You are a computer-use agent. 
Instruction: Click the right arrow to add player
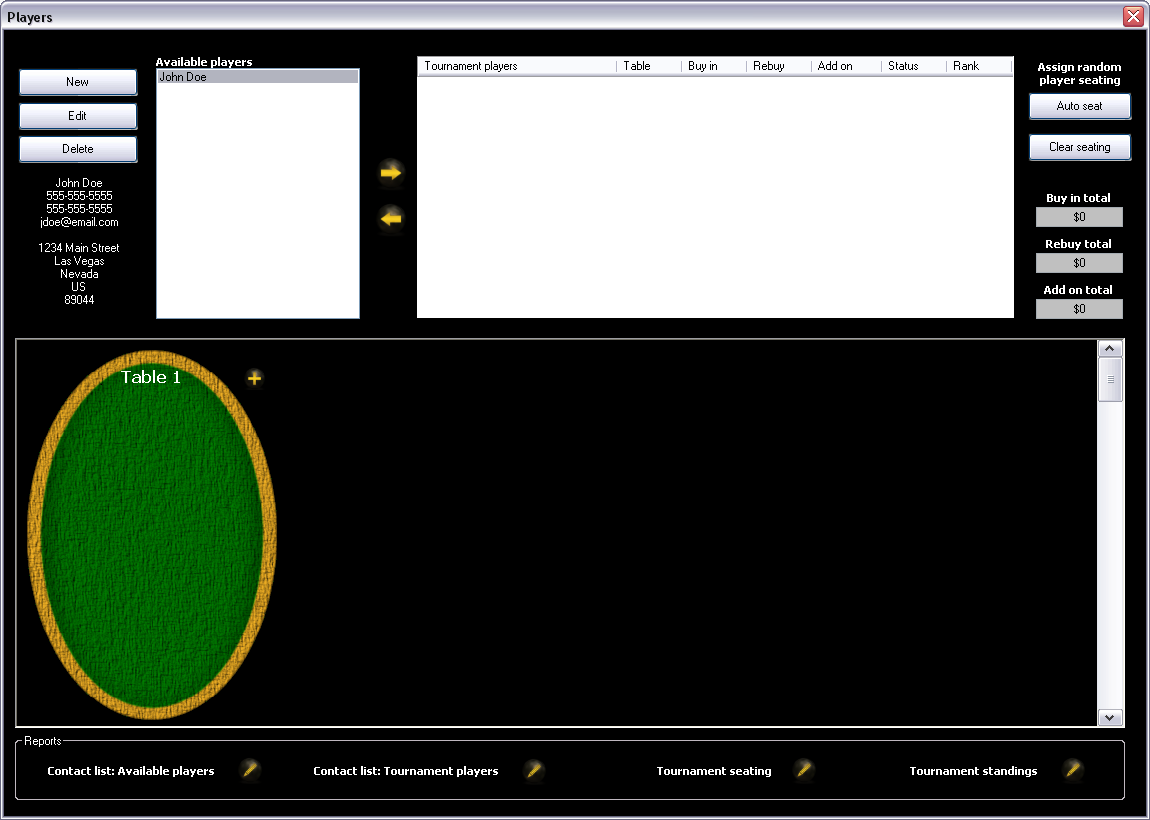coord(391,173)
